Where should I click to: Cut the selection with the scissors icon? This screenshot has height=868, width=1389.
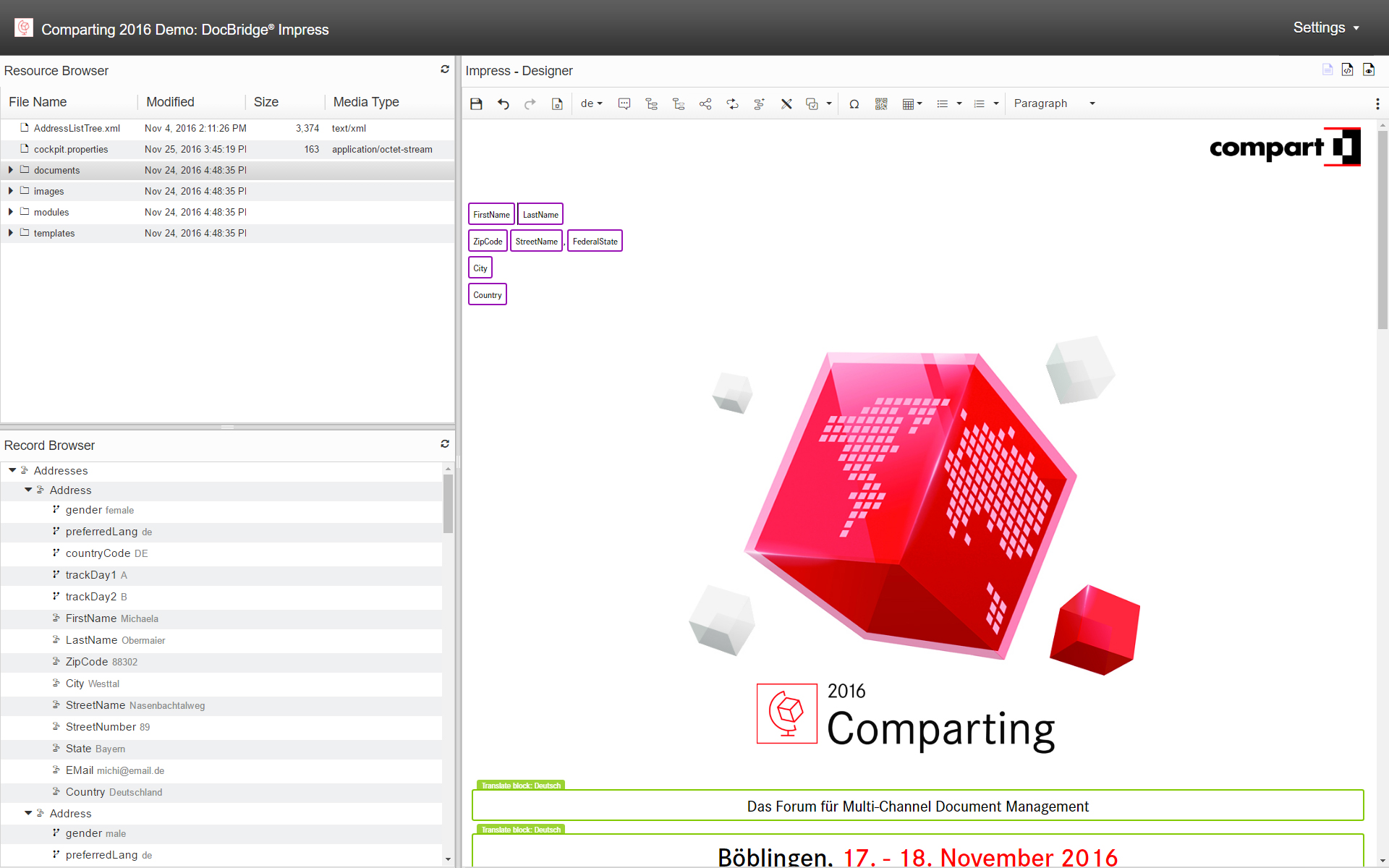(786, 103)
